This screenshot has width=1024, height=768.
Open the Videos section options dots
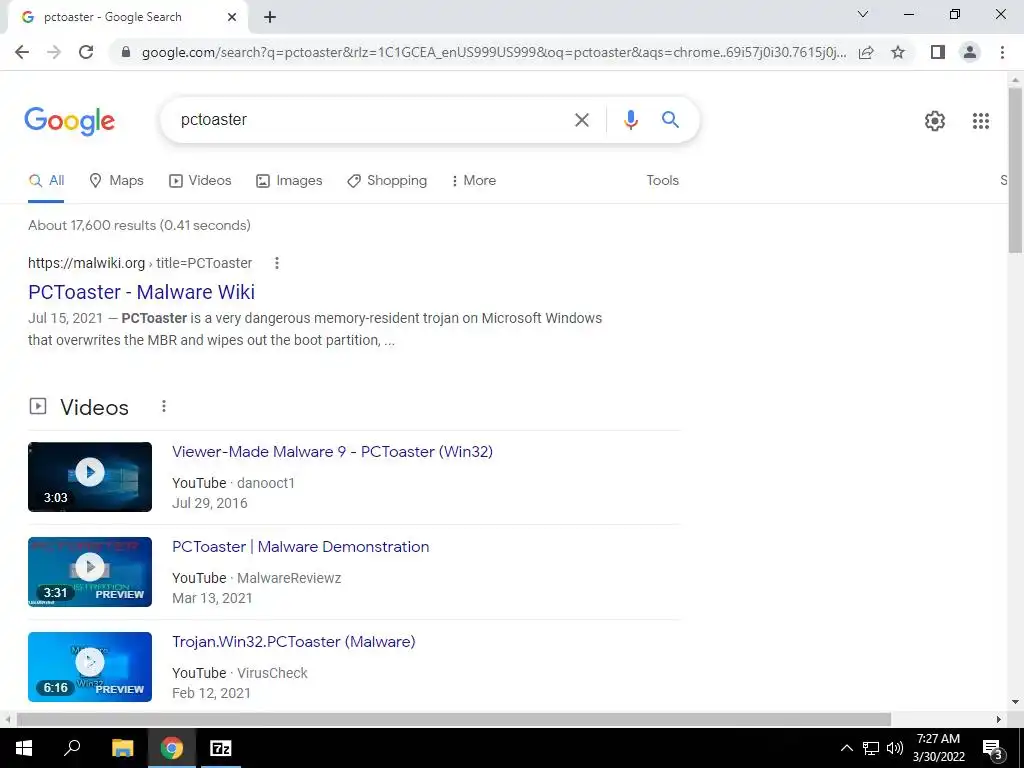coord(164,407)
